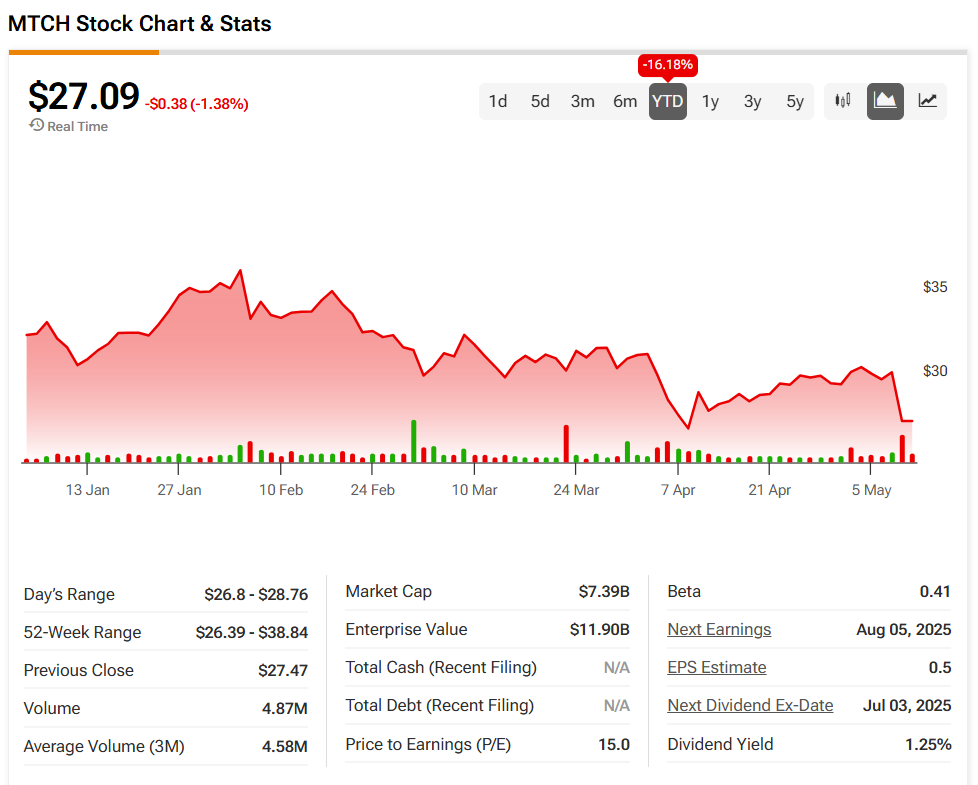Switch to candlestick chart view

coord(843,101)
